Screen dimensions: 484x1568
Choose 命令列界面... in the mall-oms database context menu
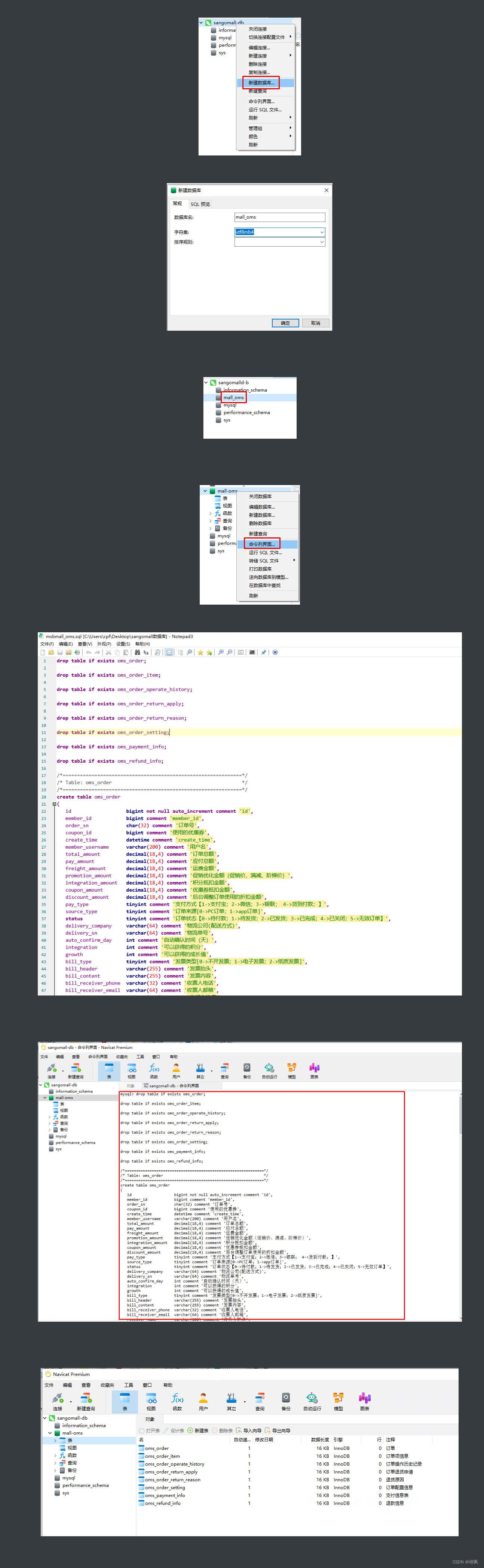267,544
